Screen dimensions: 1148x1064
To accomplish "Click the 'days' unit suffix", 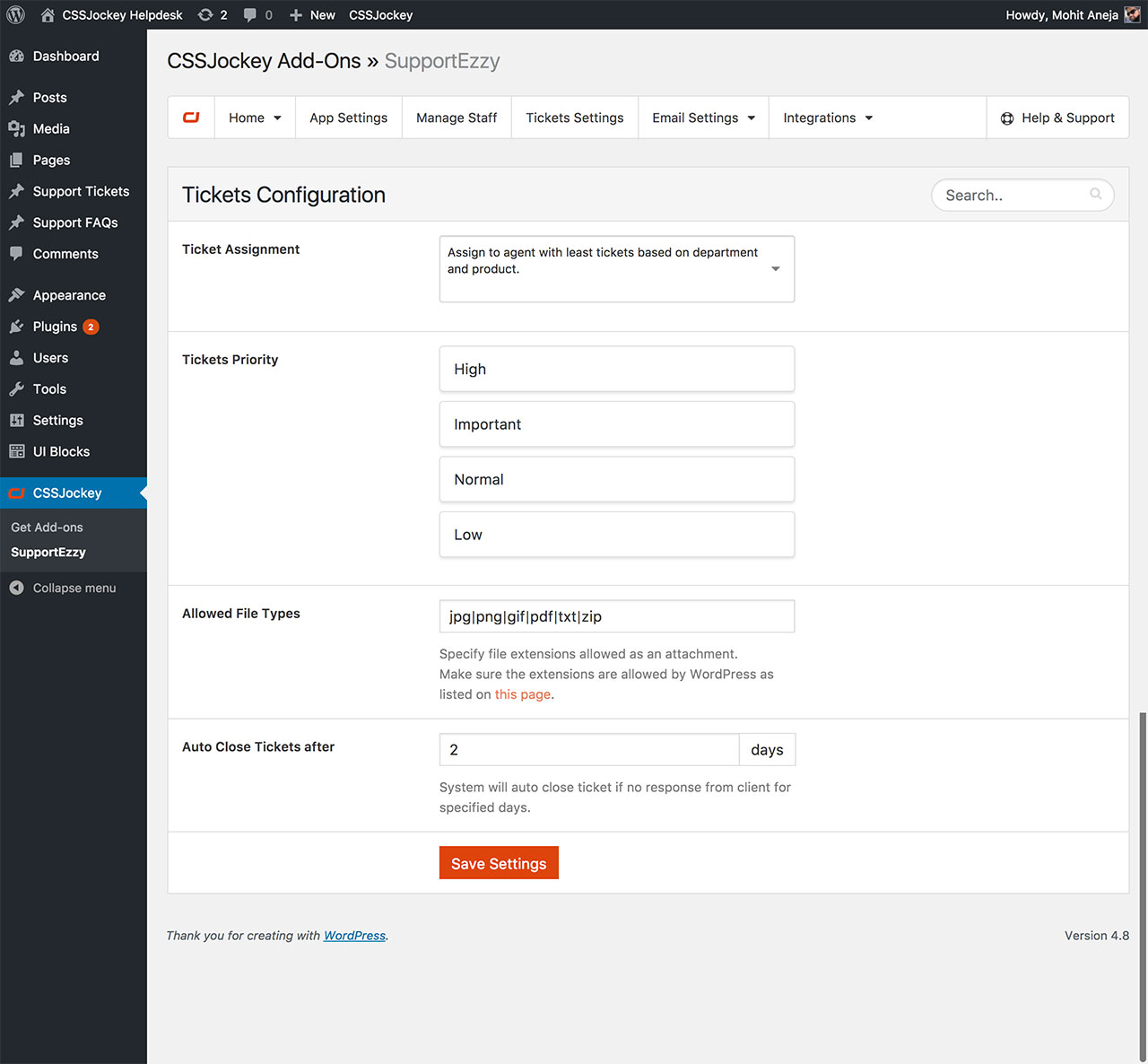I will coord(767,750).
